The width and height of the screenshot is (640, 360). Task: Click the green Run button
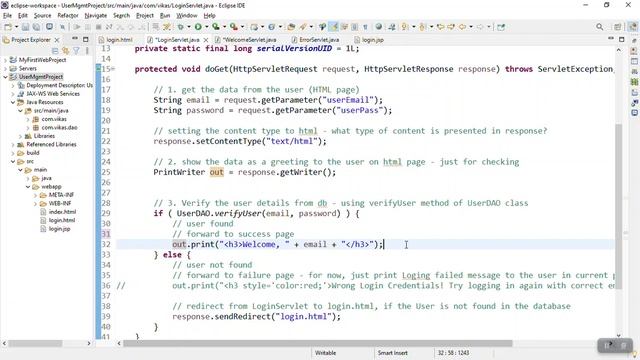(x=198, y=27)
